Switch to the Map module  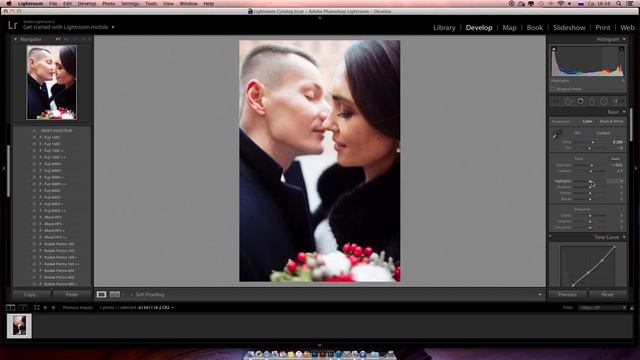509,27
